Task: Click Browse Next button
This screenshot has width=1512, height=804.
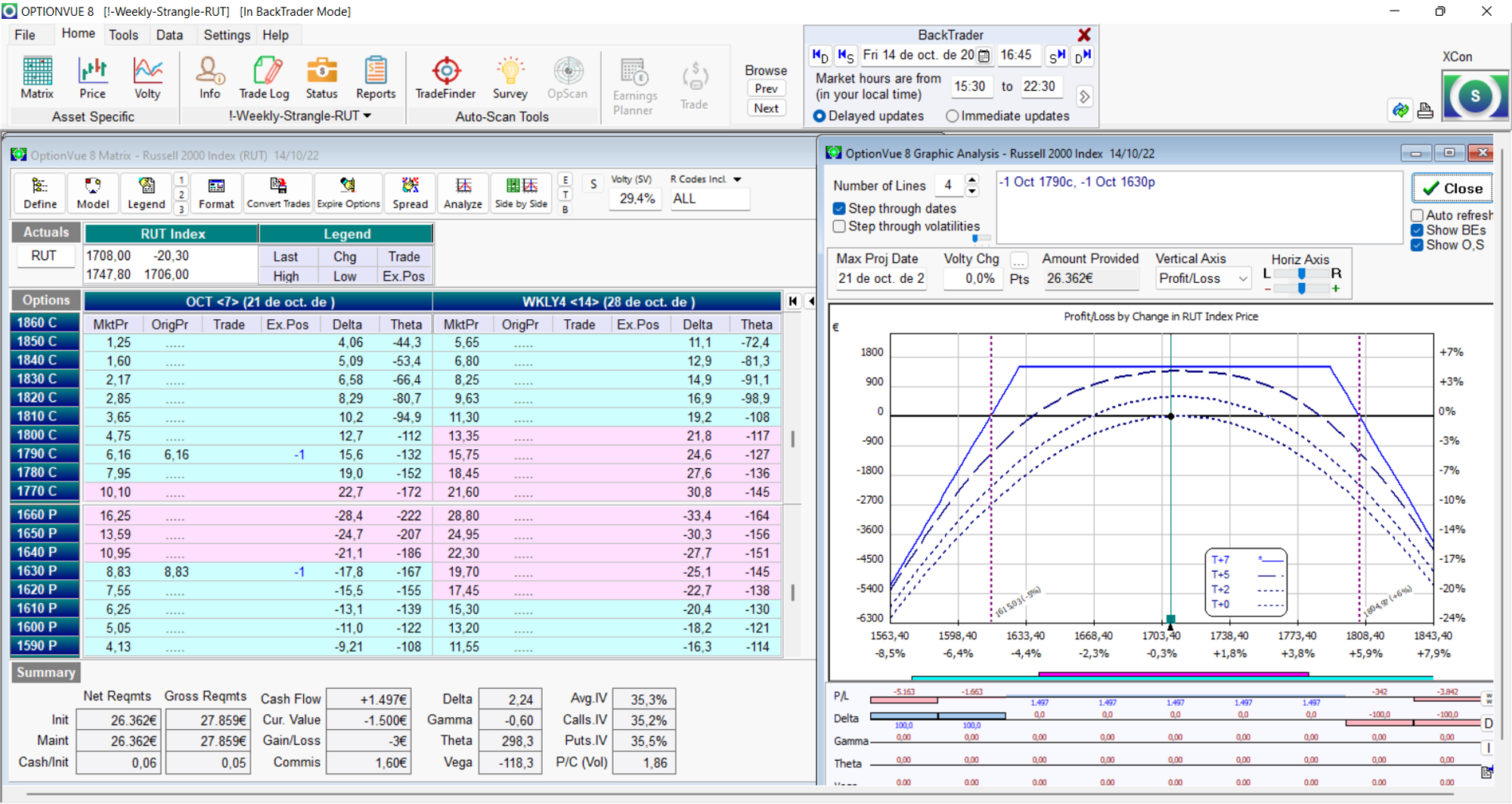Action: pos(766,108)
